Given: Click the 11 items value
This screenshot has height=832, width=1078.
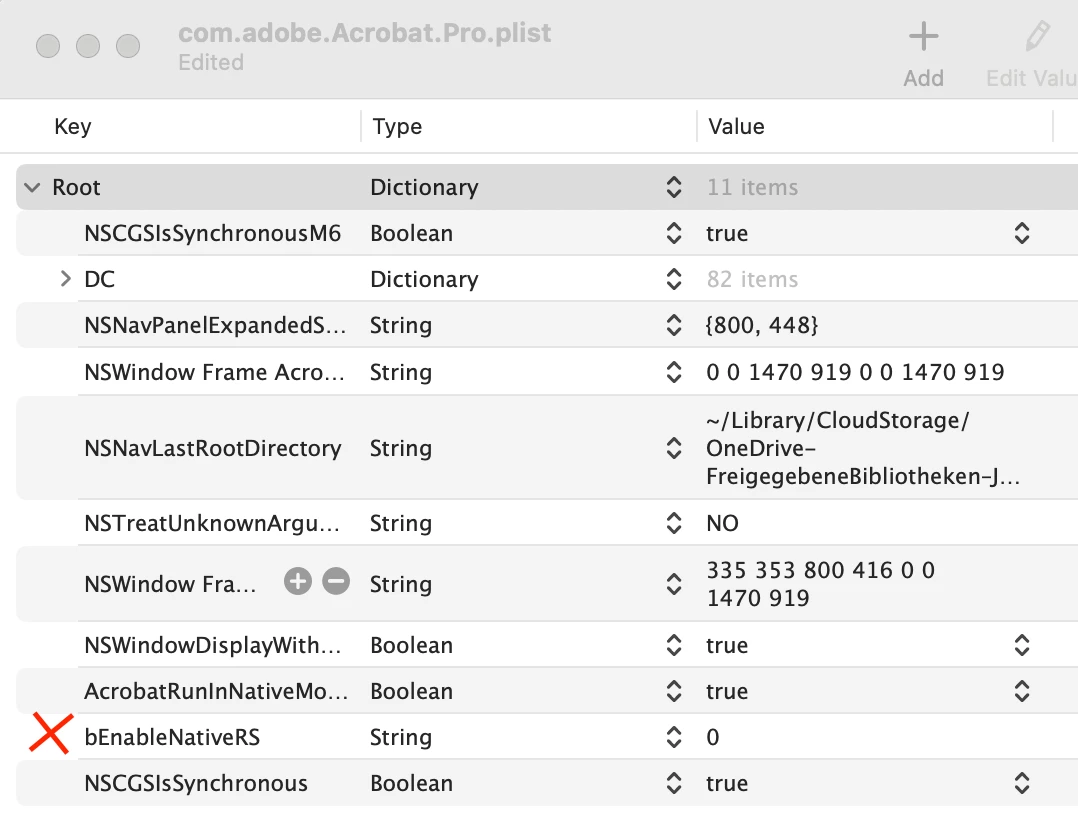Looking at the screenshot, I should (753, 187).
